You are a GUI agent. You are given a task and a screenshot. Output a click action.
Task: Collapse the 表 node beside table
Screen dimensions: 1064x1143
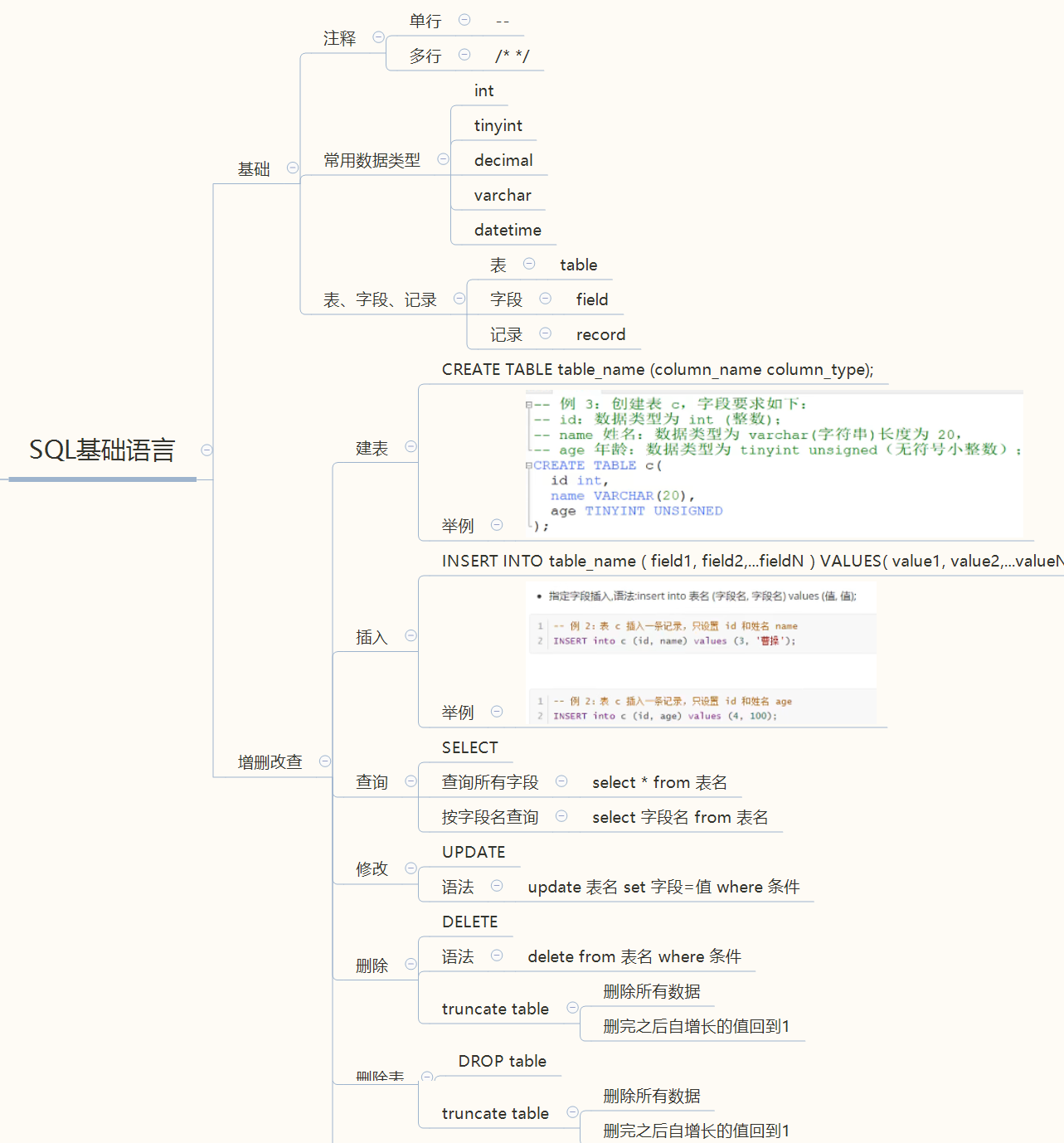point(529,264)
